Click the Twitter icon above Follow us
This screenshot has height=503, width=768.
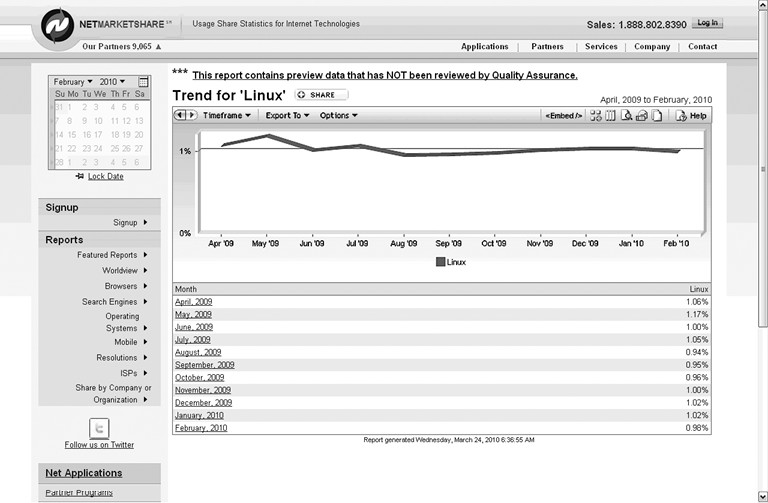(x=98, y=427)
